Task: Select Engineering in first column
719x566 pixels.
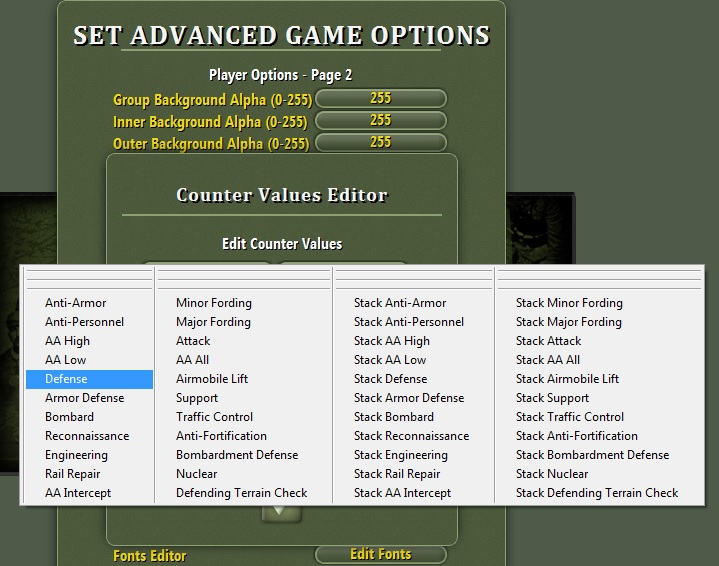Action: [x=89, y=455]
